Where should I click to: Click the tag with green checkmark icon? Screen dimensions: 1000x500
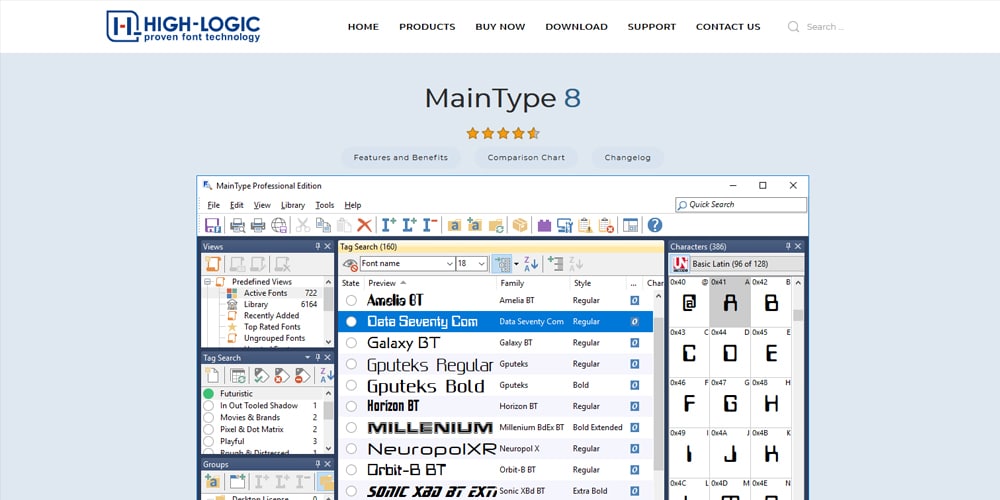(x=261, y=376)
